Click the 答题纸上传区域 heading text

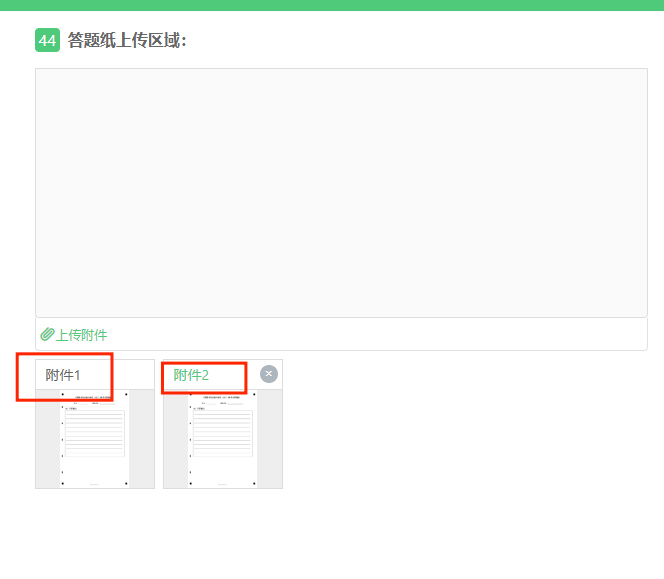click(127, 40)
